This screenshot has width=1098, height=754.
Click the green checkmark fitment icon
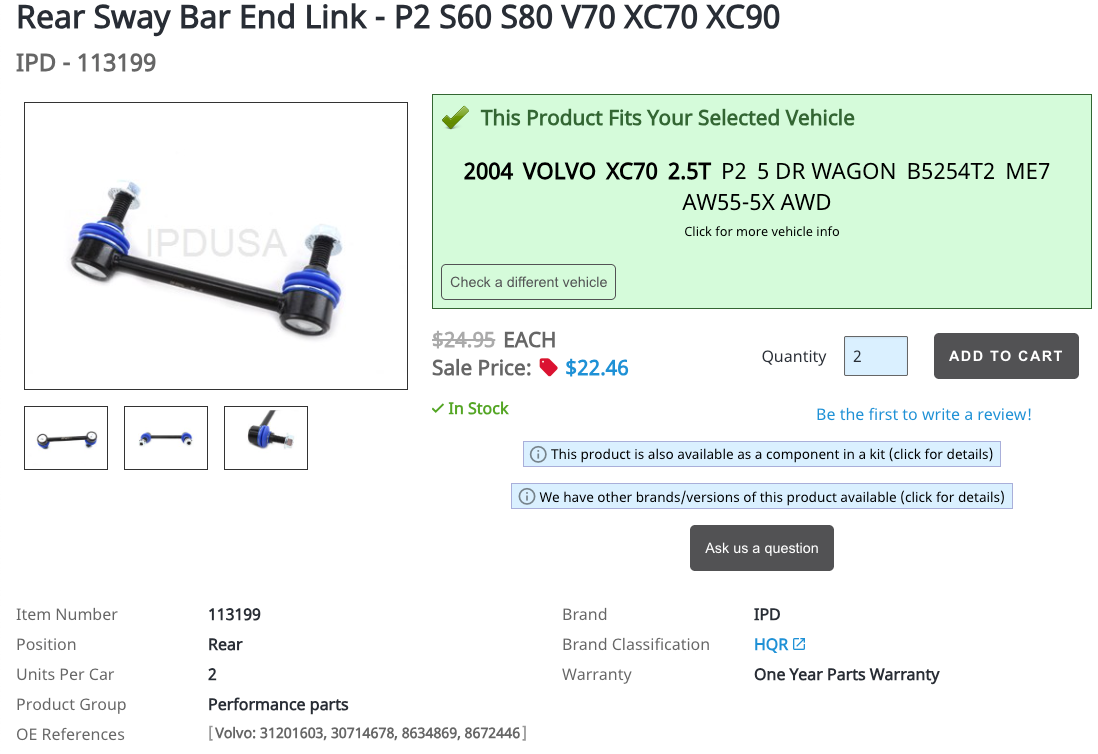(455, 117)
